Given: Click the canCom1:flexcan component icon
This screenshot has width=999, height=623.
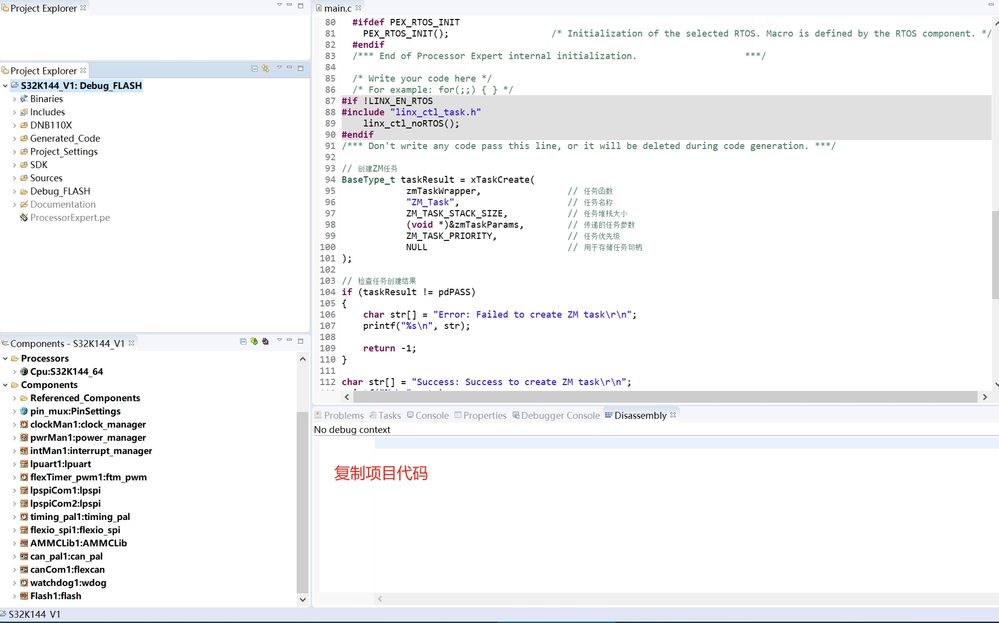Looking at the screenshot, I should [x=24, y=569].
